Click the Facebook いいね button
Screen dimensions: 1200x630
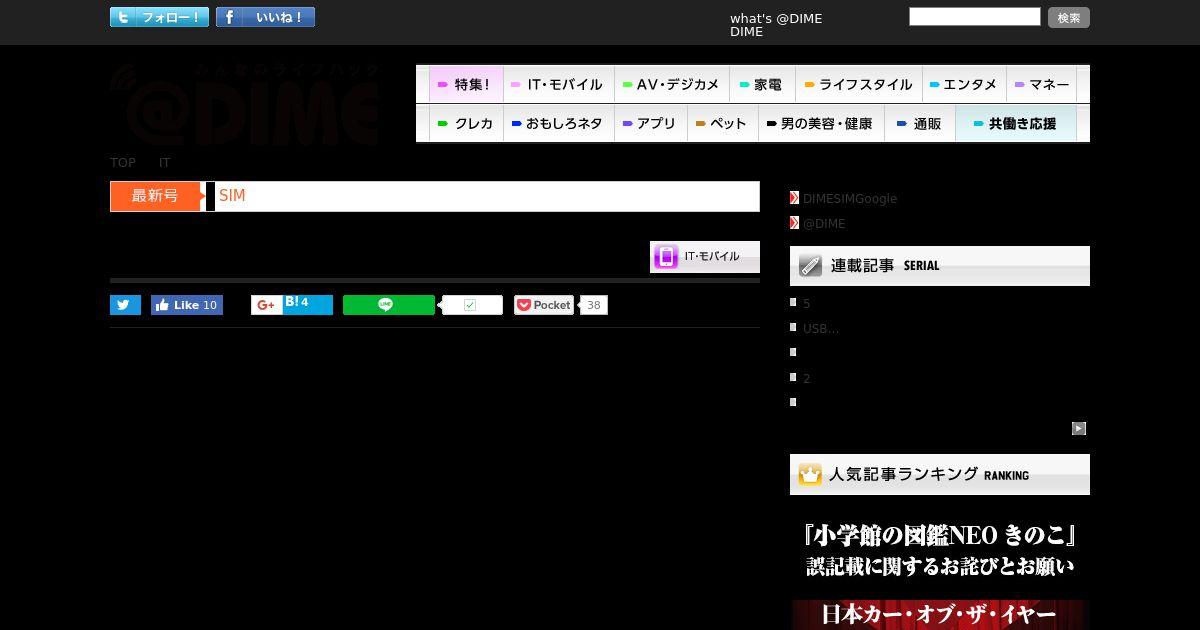coord(265,17)
